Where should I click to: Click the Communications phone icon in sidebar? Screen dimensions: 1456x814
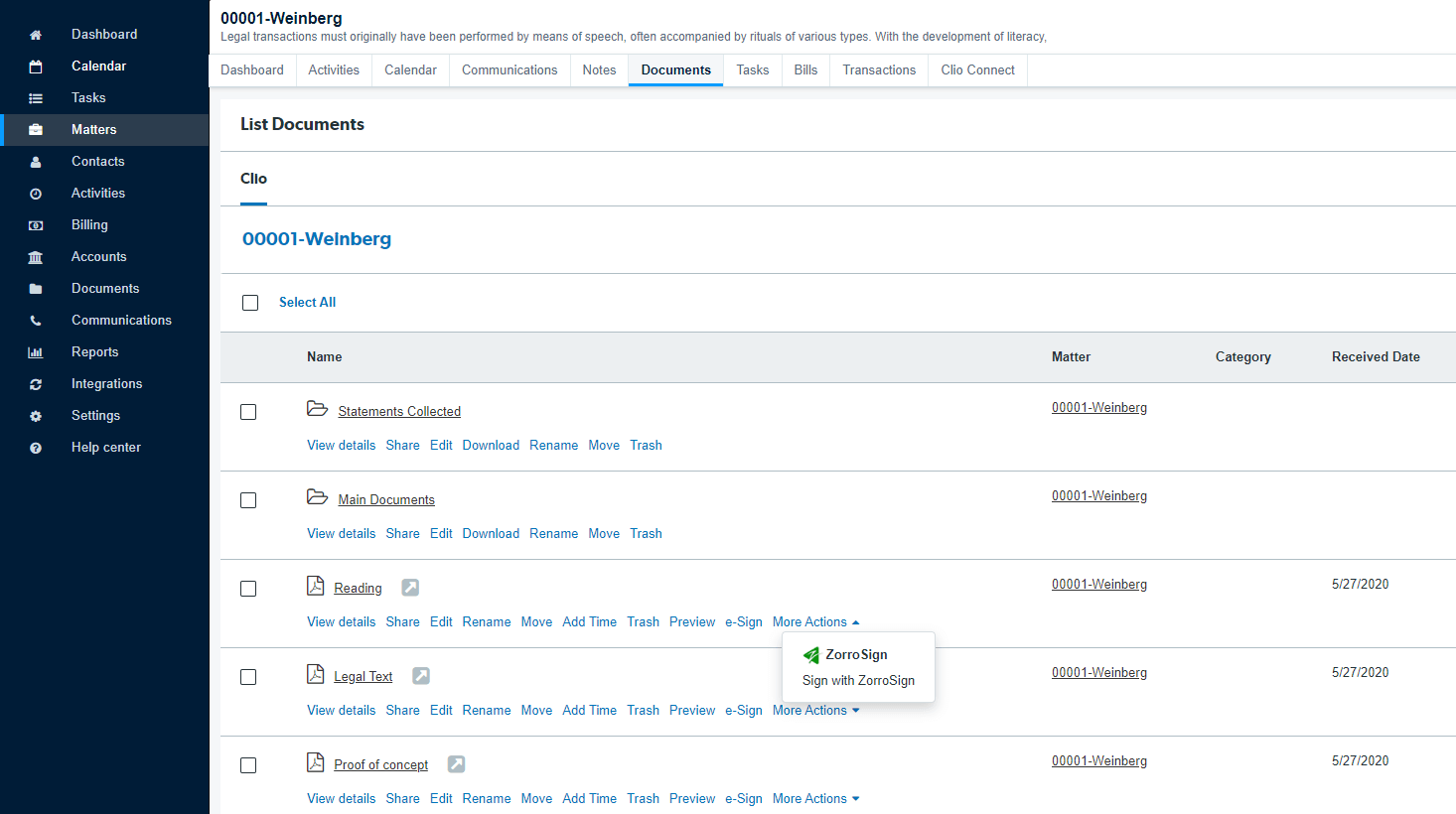tap(36, 321)
